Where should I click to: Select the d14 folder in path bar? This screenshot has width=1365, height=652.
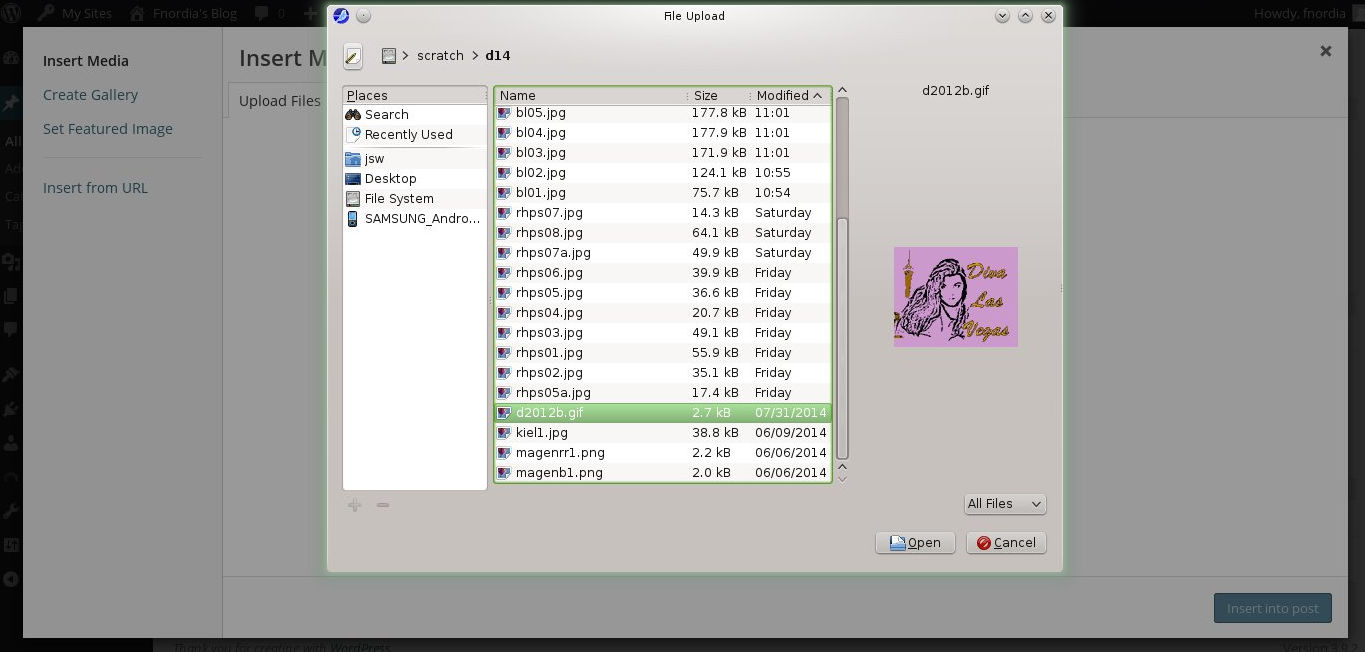point(498,56)
